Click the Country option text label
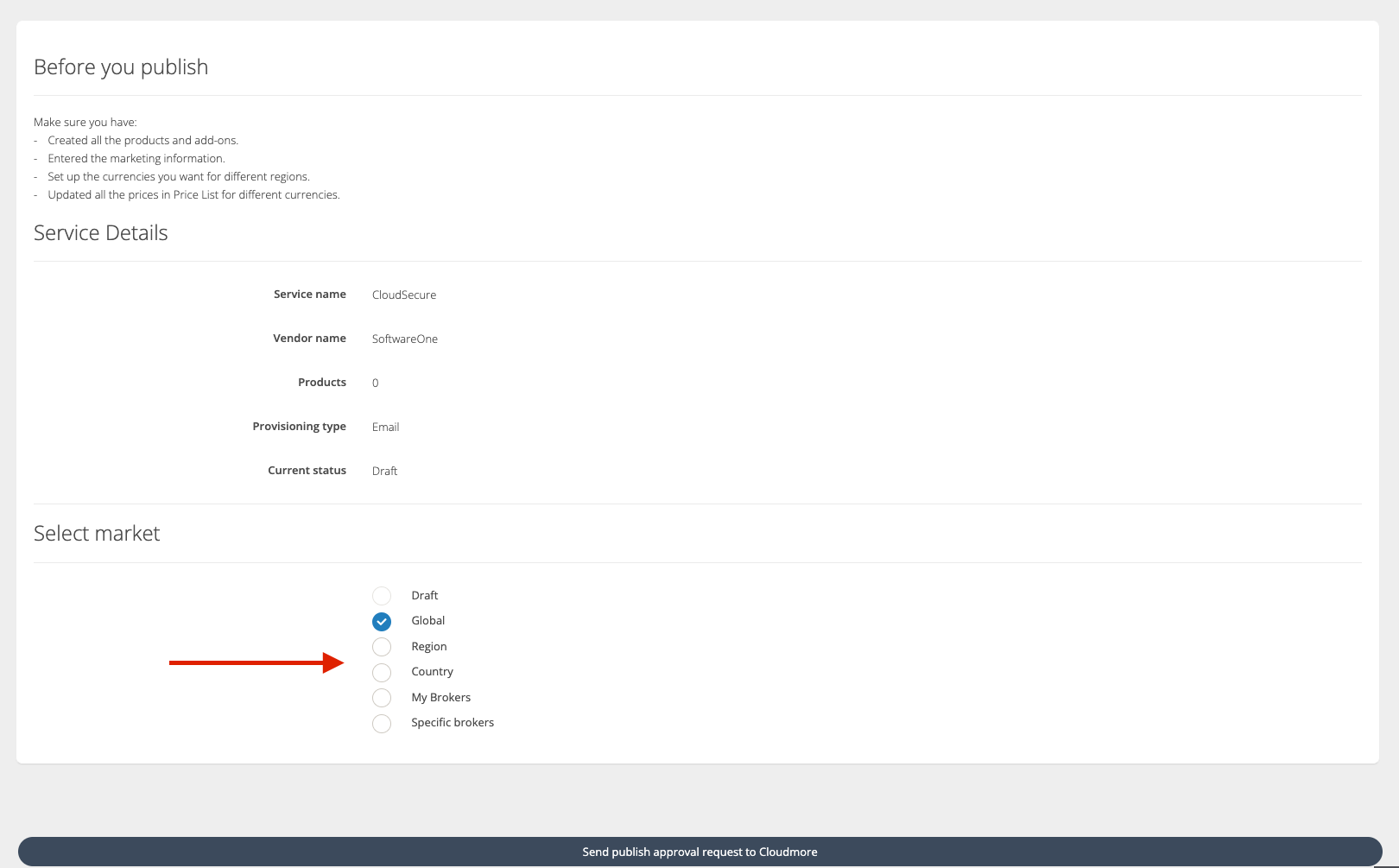Viewport: 1399px width, 868px height. [432, 671]
